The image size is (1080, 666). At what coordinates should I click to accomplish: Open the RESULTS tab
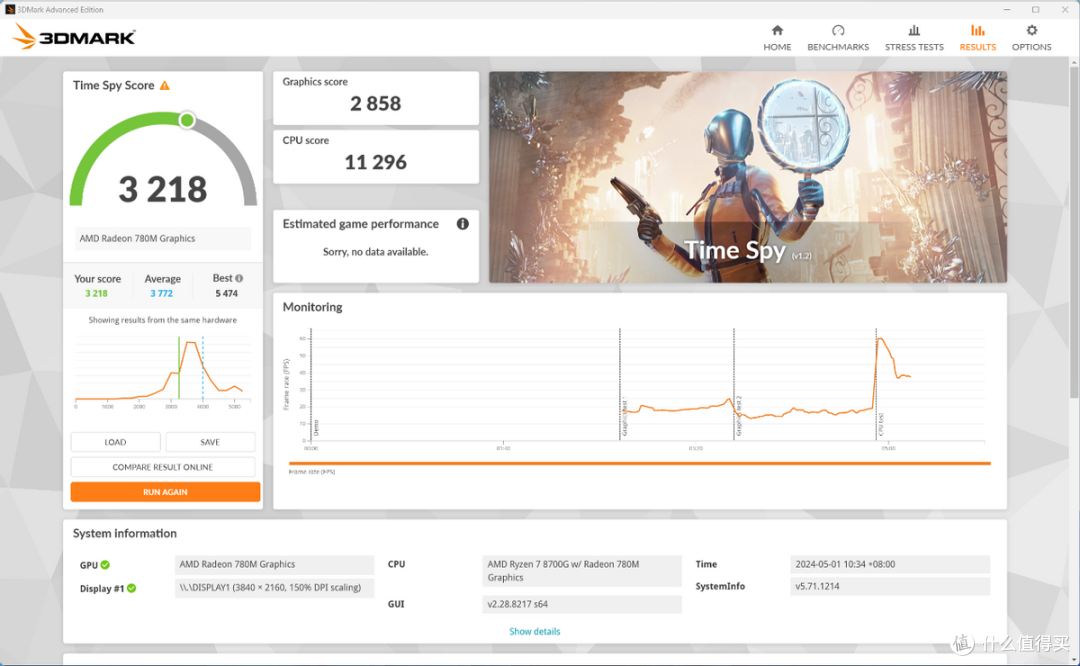[977, 38]
